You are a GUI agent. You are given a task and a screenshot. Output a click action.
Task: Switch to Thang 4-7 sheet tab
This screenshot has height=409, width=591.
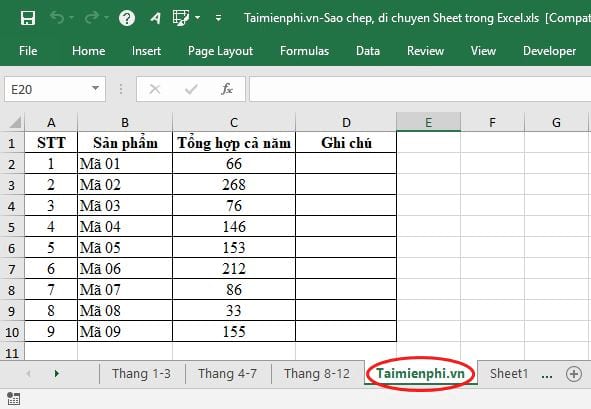(227, 374)
